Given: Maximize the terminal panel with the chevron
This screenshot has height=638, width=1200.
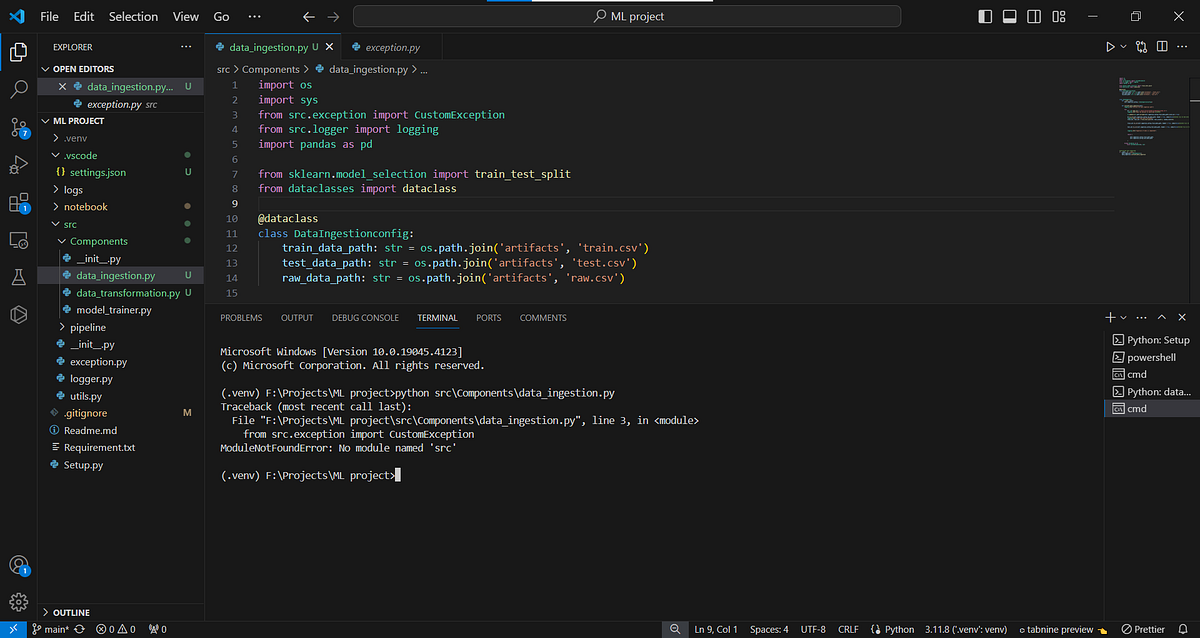Looking at the screenshot, I should [x=1161, y=317].
